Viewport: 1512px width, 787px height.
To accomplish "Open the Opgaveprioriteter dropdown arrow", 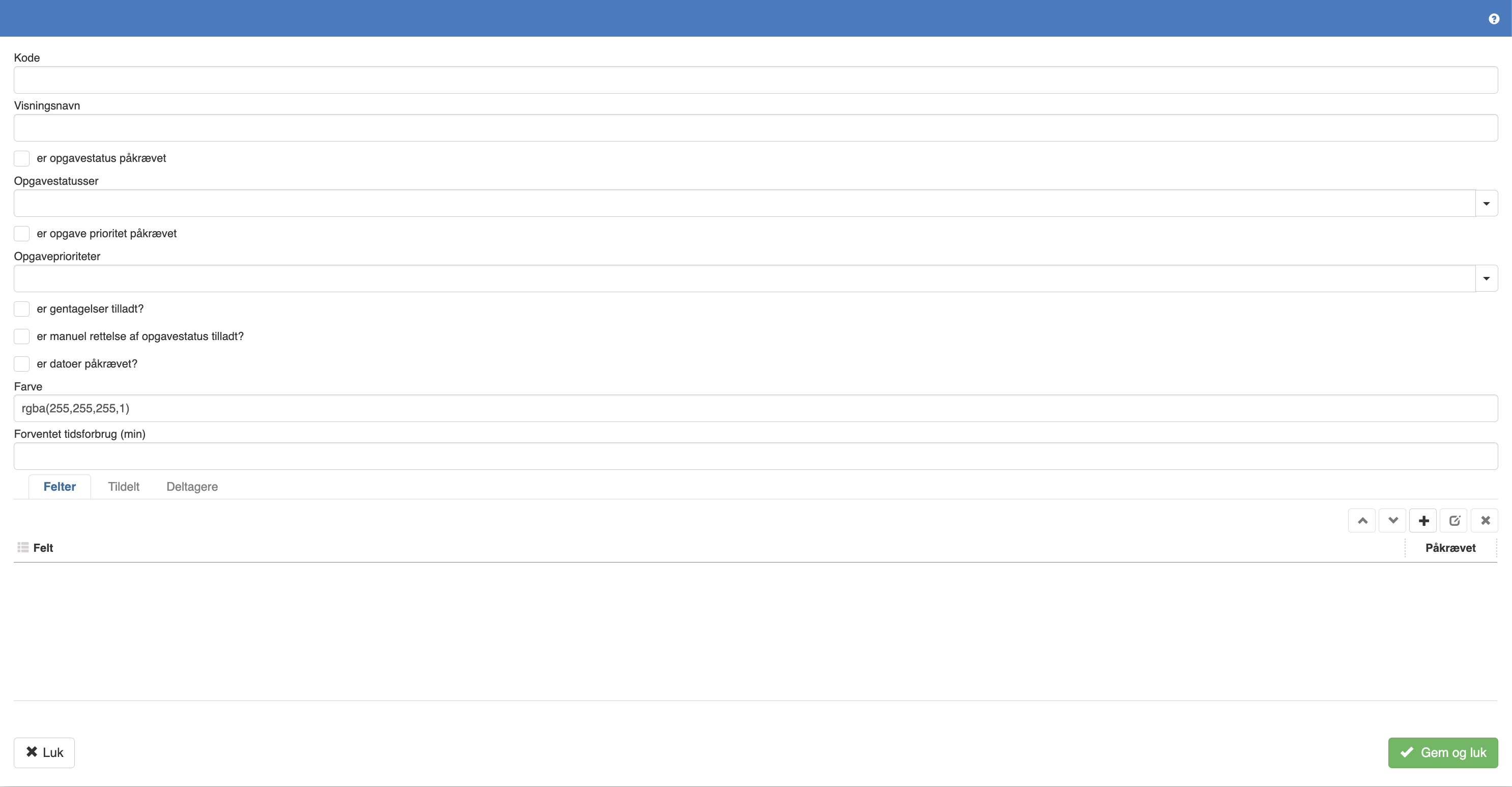I will click(x=1486, y=278).
